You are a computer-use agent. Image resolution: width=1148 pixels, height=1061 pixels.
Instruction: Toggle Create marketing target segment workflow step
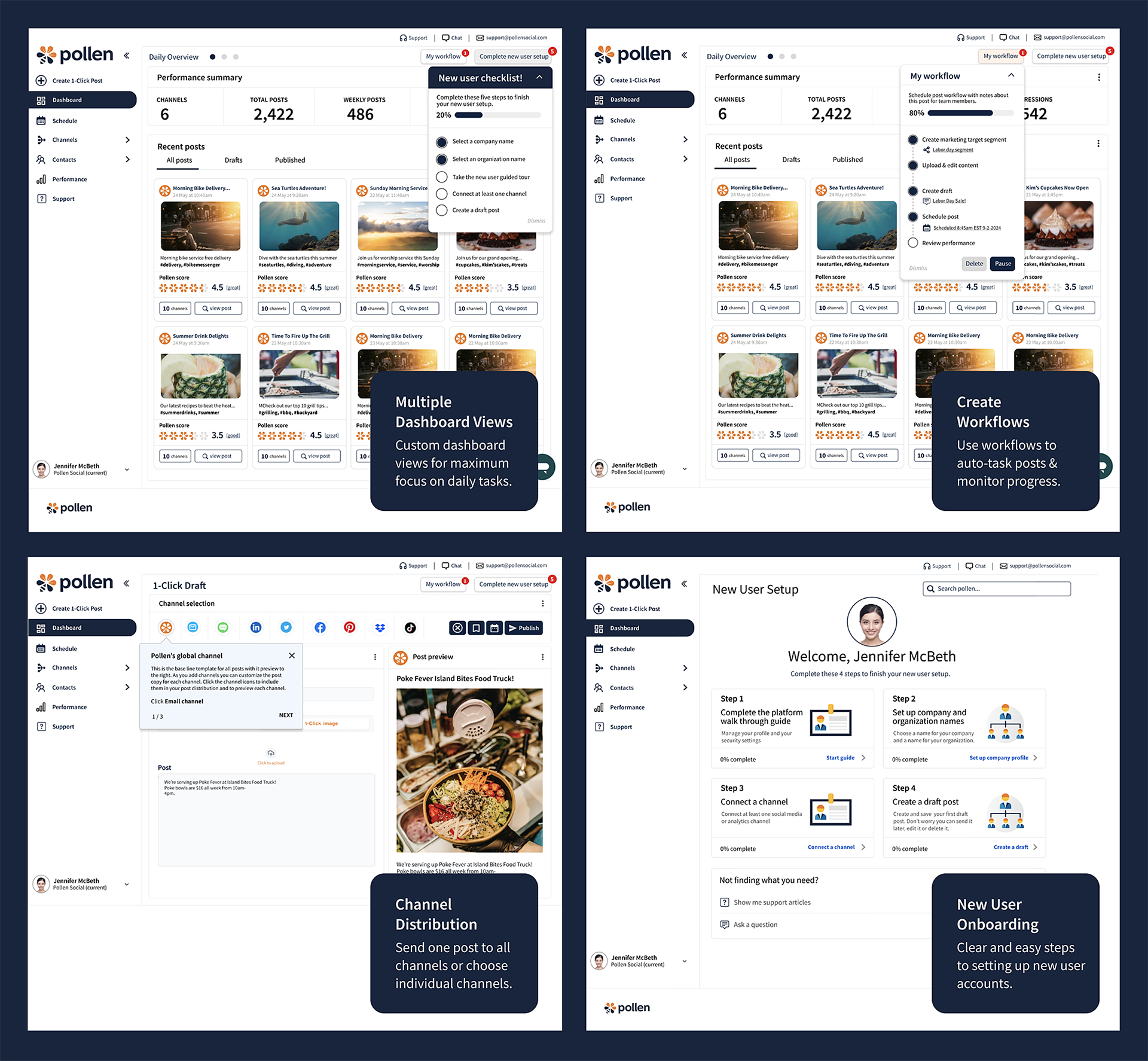[x=913, y=139]
